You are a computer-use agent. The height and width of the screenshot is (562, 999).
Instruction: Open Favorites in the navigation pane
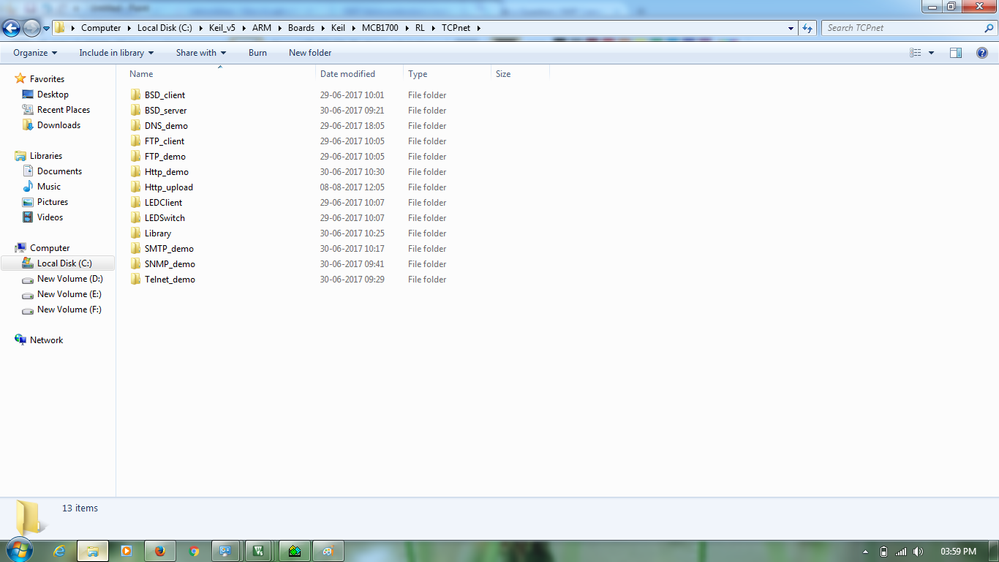coord(47,79)
